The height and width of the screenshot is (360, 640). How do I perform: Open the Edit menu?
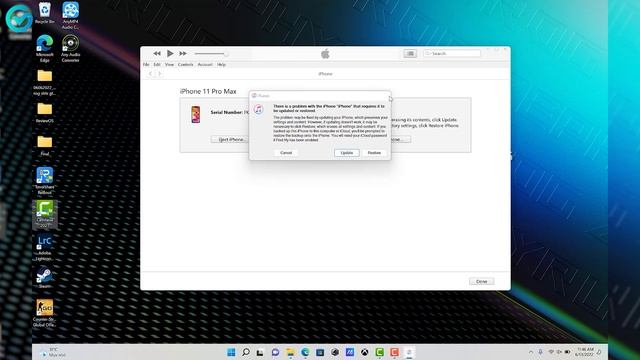click(157, 64)
